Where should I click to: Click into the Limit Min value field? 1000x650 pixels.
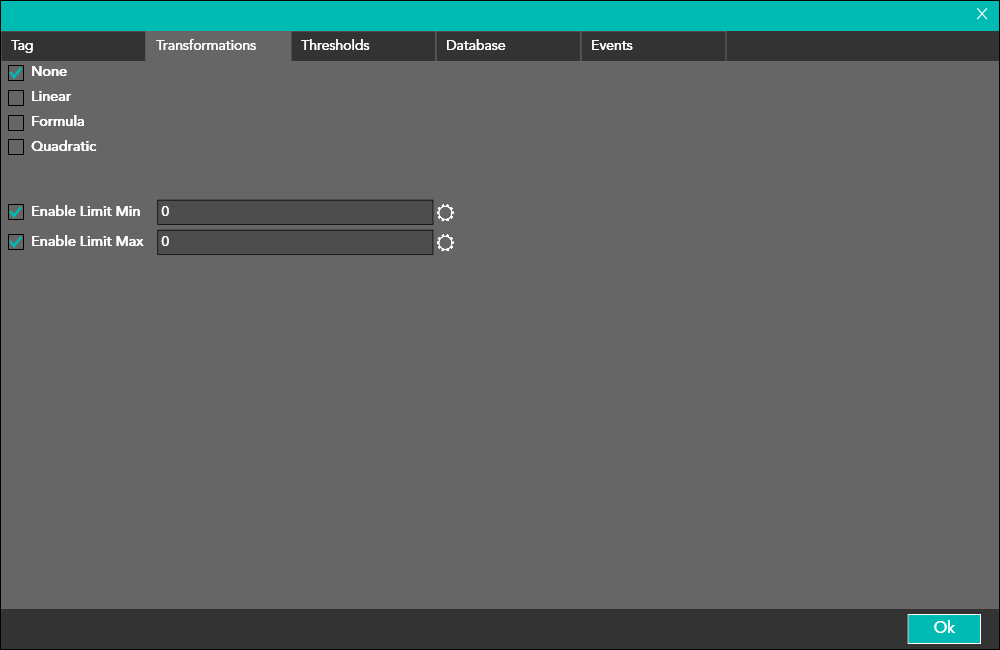point(294,212)
